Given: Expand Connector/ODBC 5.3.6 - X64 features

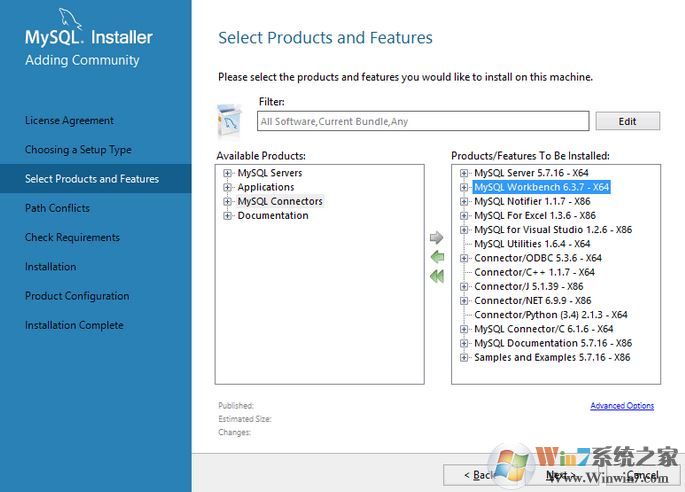Looking at the screenshot, I should (x=464, y=258).
